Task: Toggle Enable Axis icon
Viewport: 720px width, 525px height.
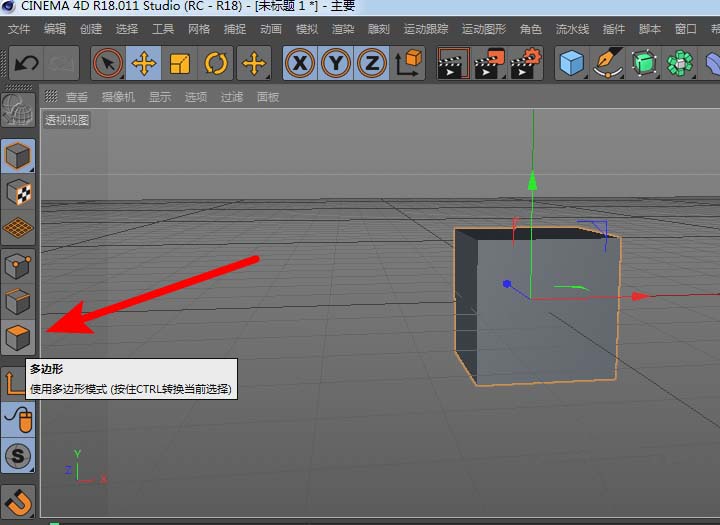Action: pyautogui.click(x=13, y=383)
